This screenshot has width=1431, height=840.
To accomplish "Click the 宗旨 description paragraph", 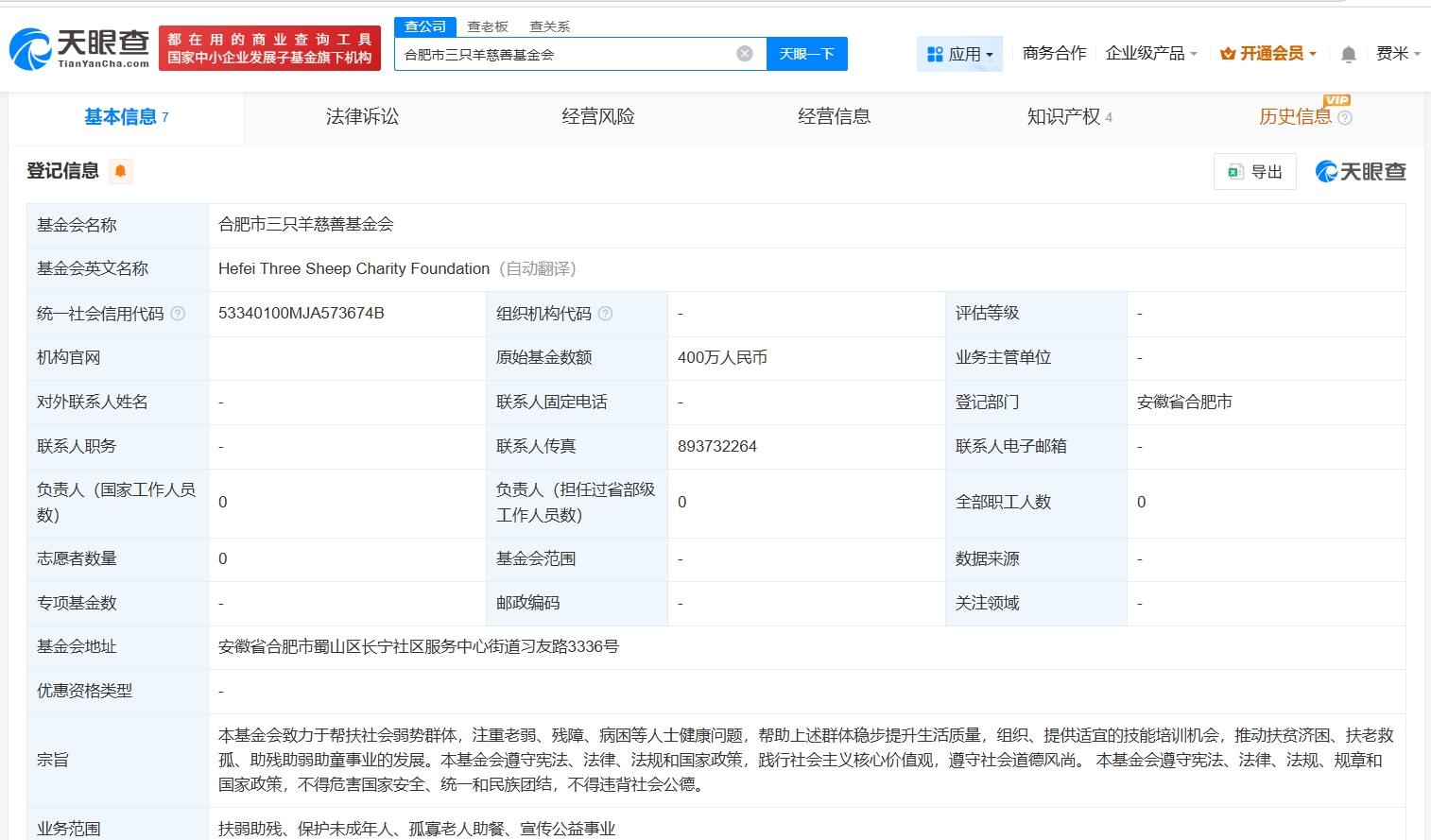I will tap(806, 760).
